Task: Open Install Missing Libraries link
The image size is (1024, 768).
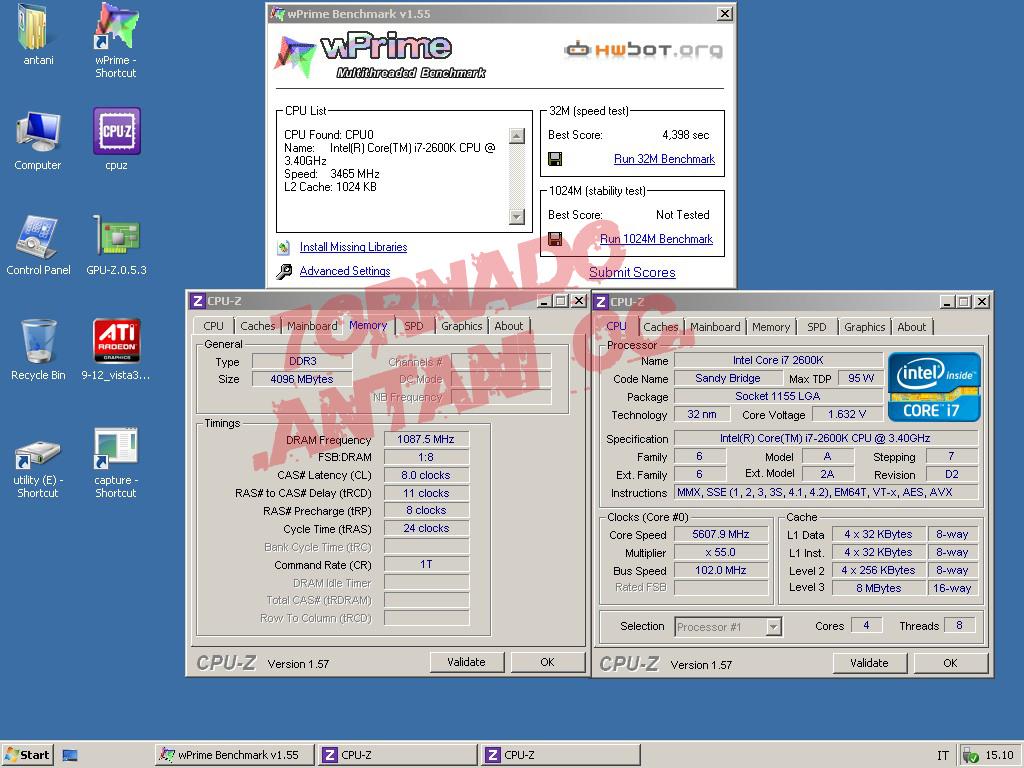Action: click(x=353, y=247)
